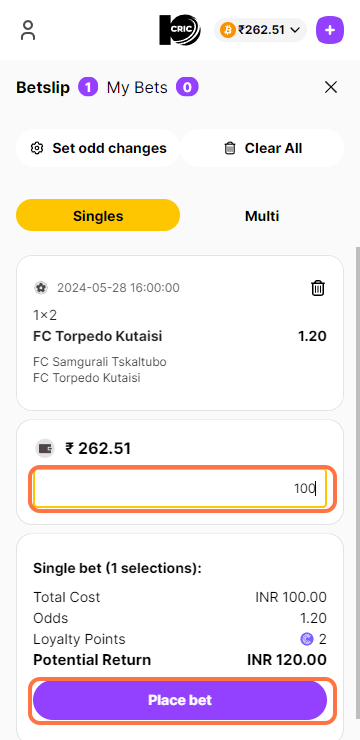Focus the stake amount input field

click(180, 489)
